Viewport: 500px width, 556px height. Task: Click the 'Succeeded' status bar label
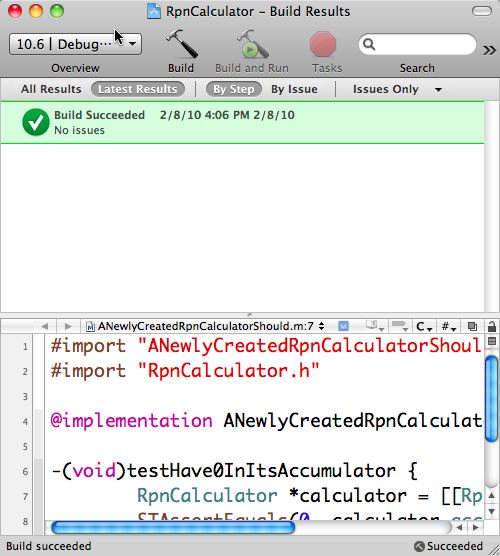(x=455, y=546)
